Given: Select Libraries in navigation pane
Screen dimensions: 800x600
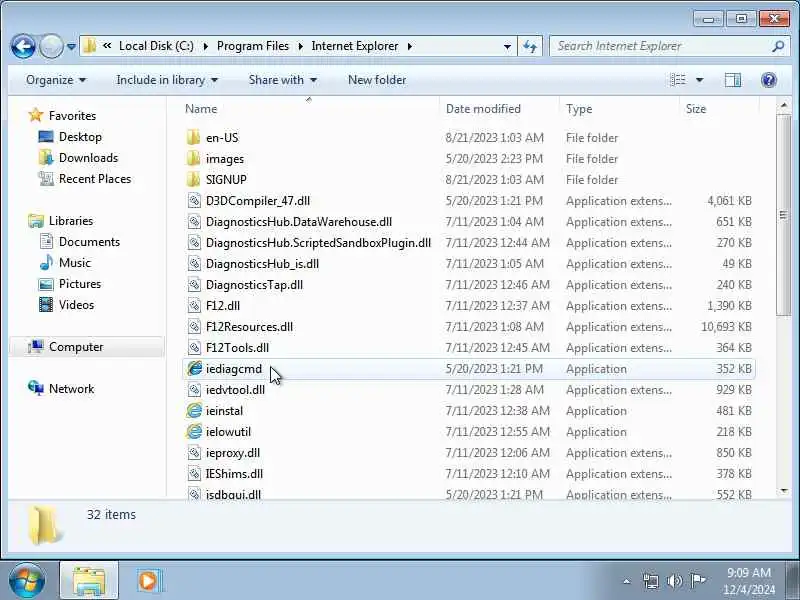Looking at the screenshot, I should pyautogui.click(x=70, y=220).
